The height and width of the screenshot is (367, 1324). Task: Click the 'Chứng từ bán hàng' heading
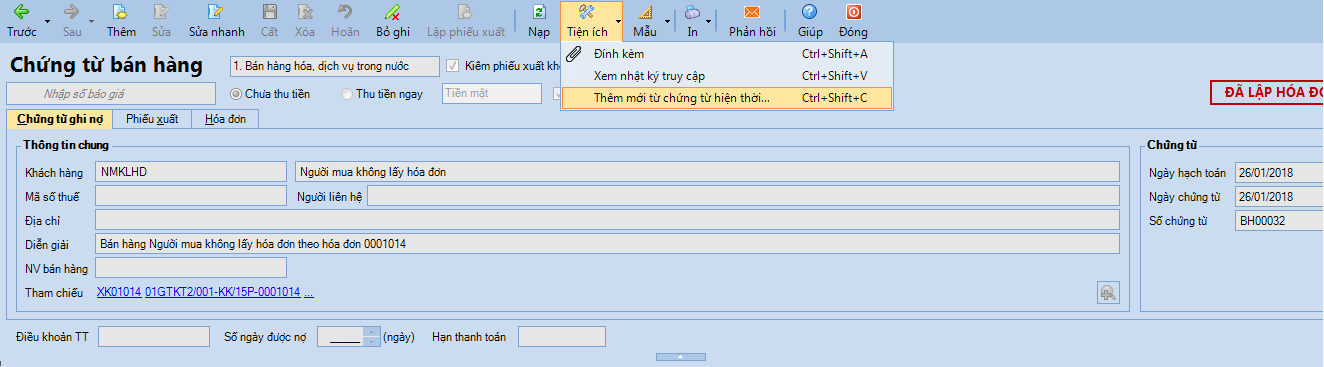[106, 66]
